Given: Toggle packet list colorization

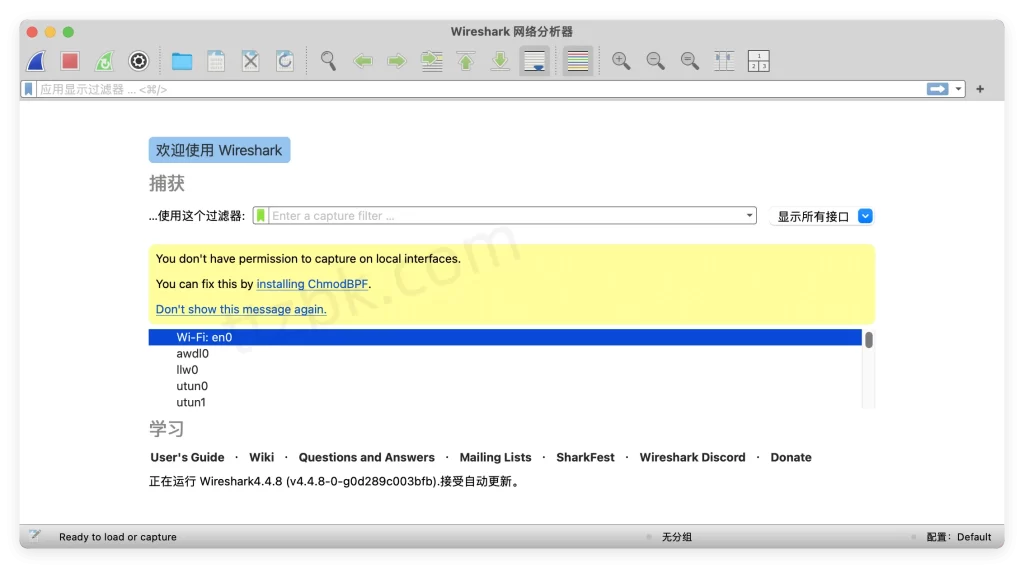Looking at the screenshot, I should 578,61.
